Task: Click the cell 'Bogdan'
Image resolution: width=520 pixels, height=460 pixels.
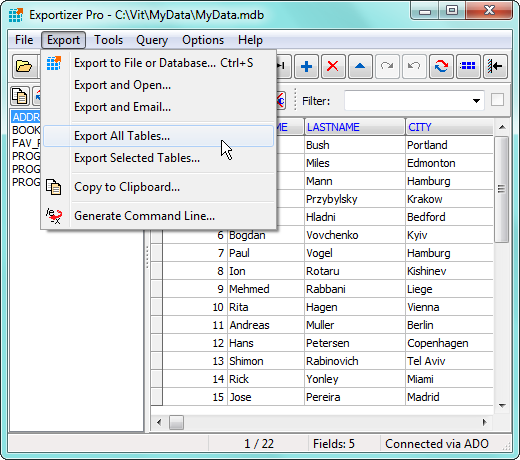Action: pos(266,235)
